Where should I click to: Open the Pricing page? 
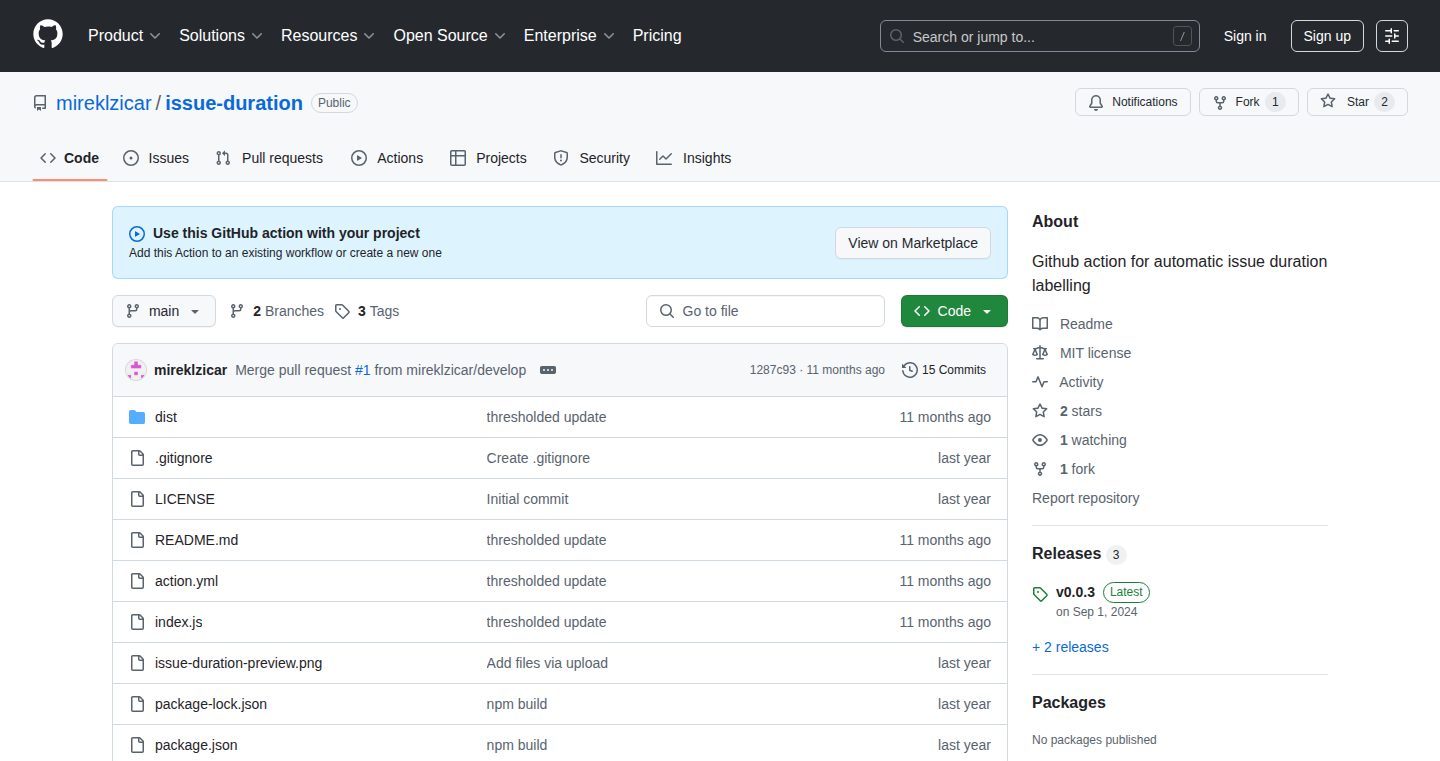(657, 36)
